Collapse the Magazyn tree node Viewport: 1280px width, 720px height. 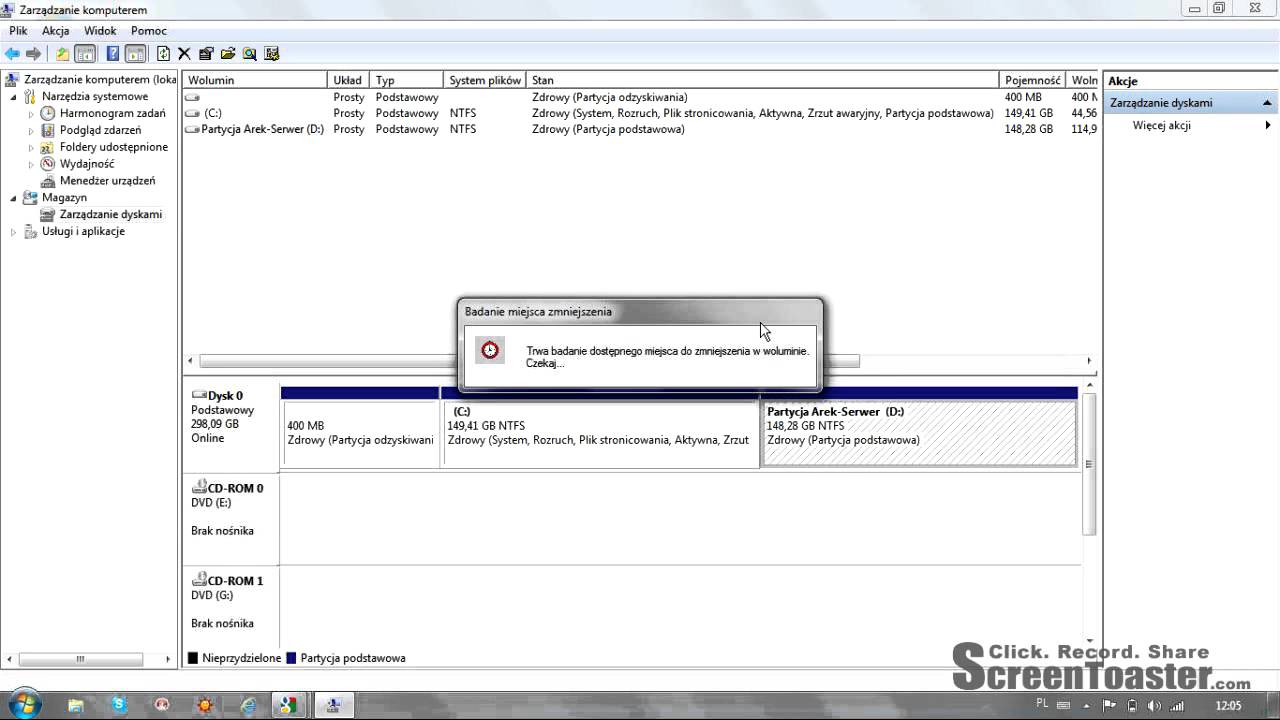point(13,198)
